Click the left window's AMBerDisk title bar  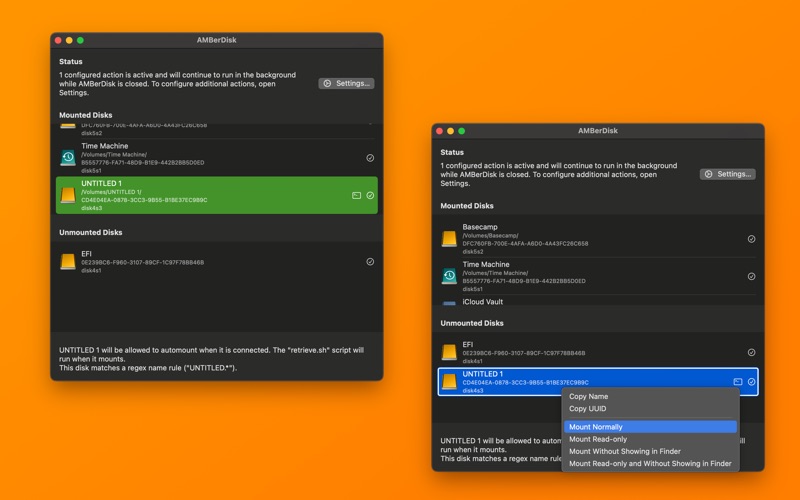pyautogui.click(x=216, y=40)
